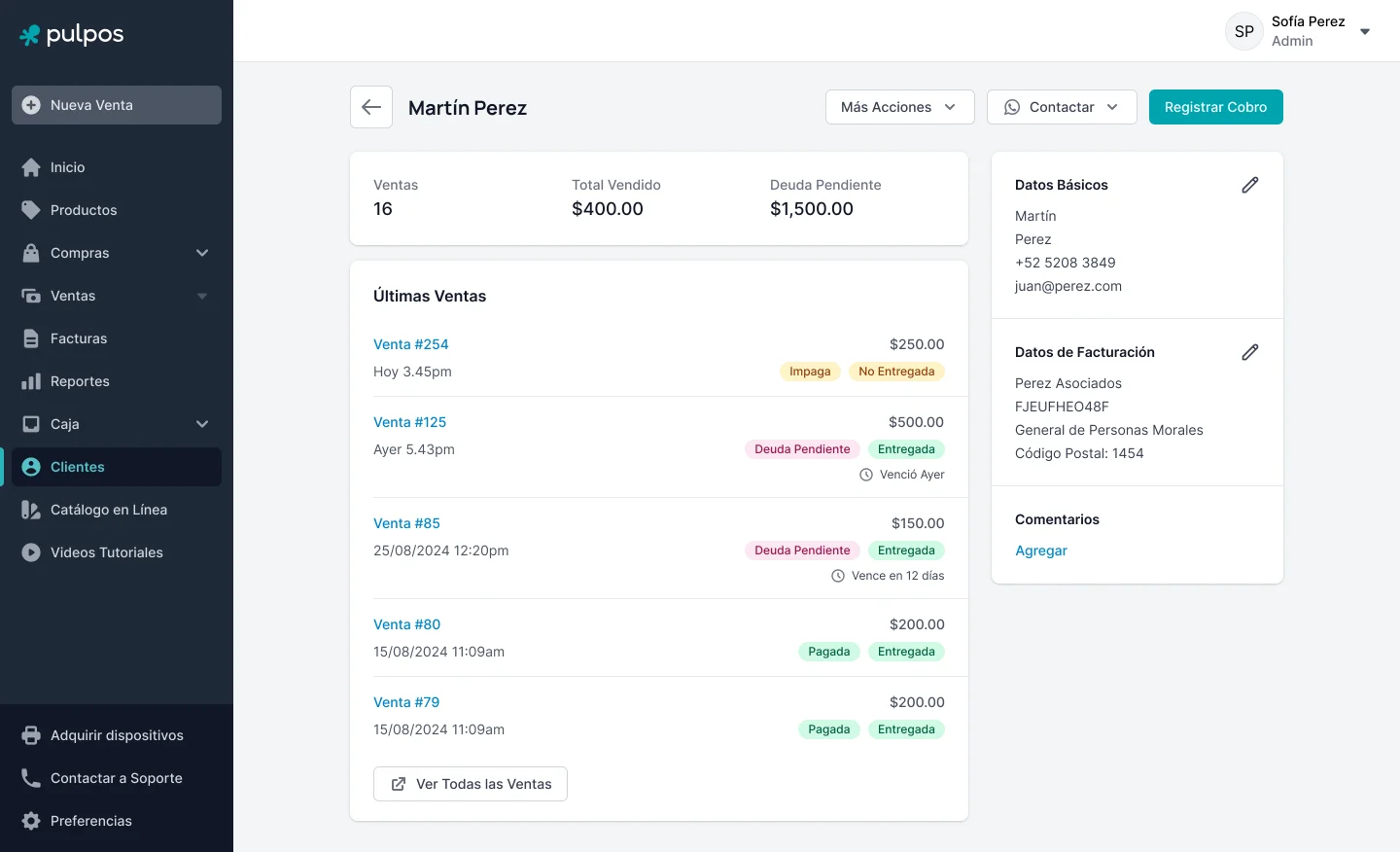Click the Preferencias gear icon
This screenshot has height=852, width=1400.
coord(31,821)
